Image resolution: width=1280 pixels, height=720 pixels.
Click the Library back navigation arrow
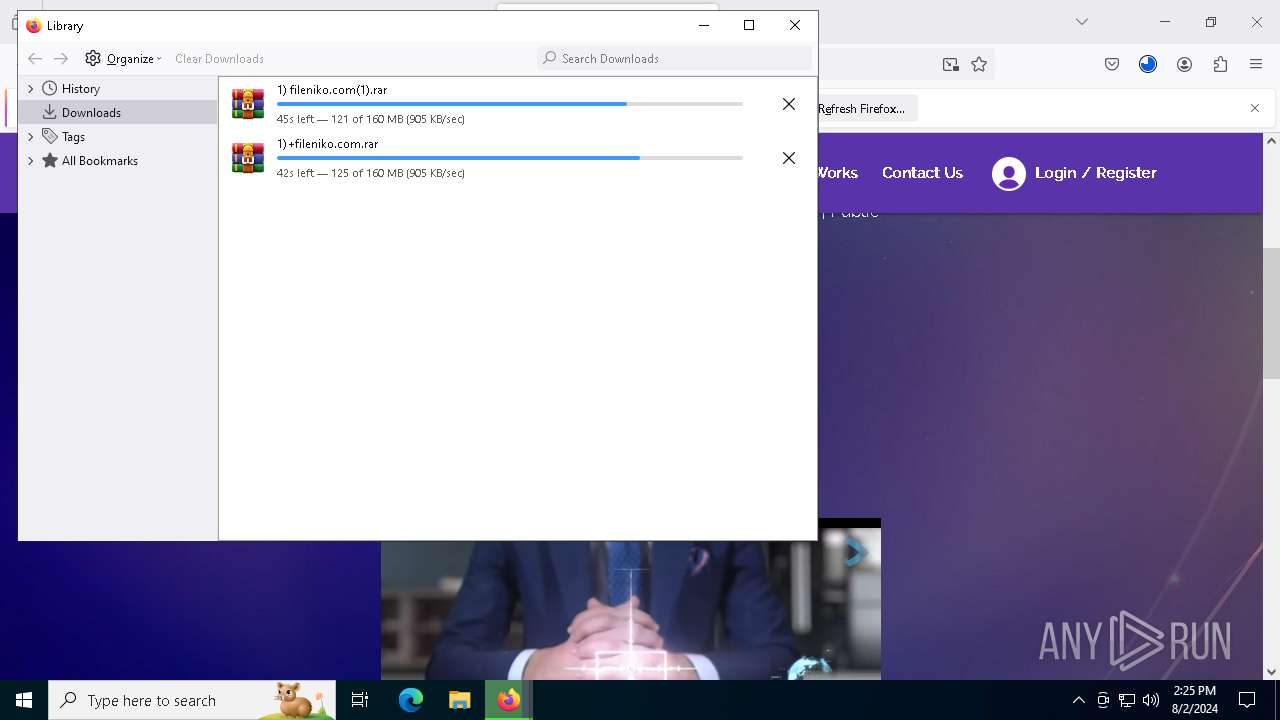pyautogui.click(x=35, y=59)
